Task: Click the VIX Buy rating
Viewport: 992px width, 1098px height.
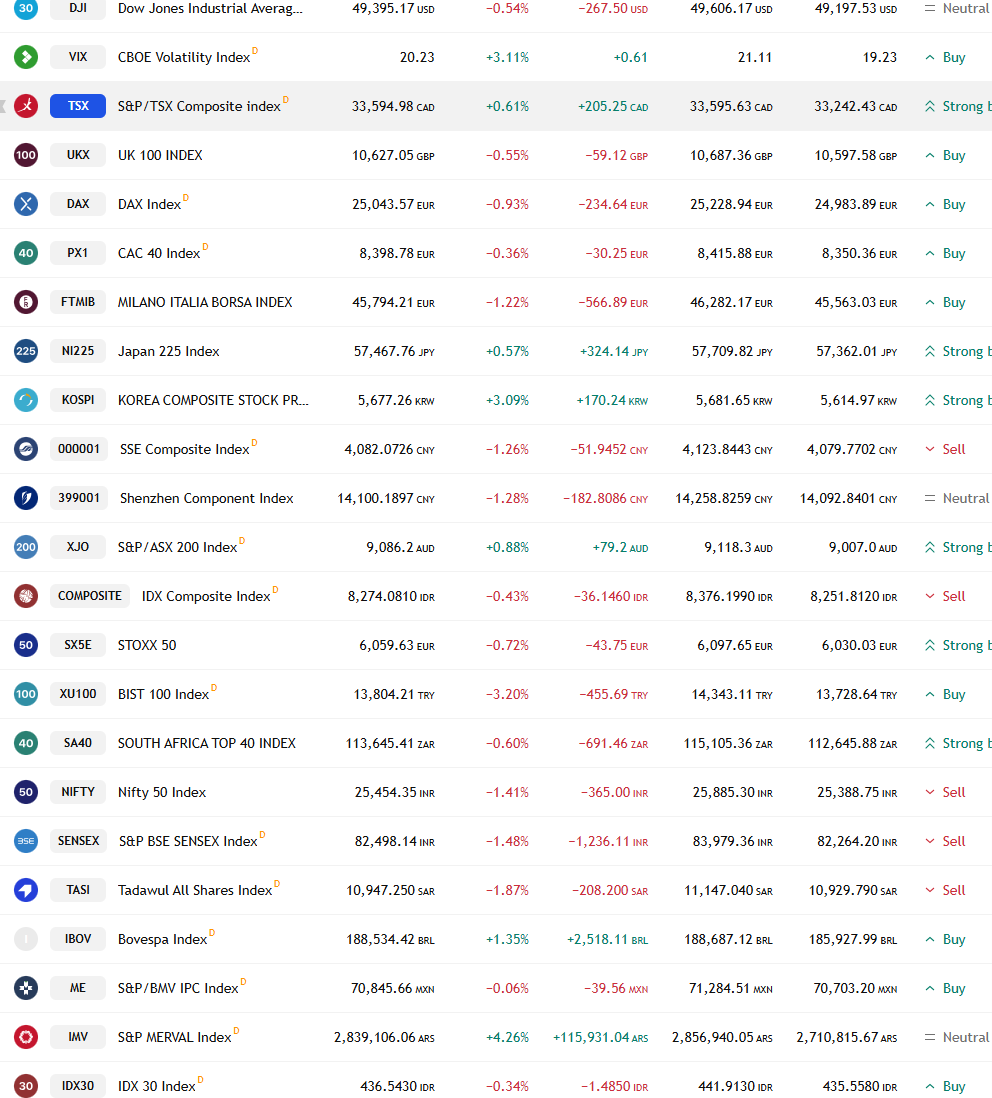Action: 946,57
